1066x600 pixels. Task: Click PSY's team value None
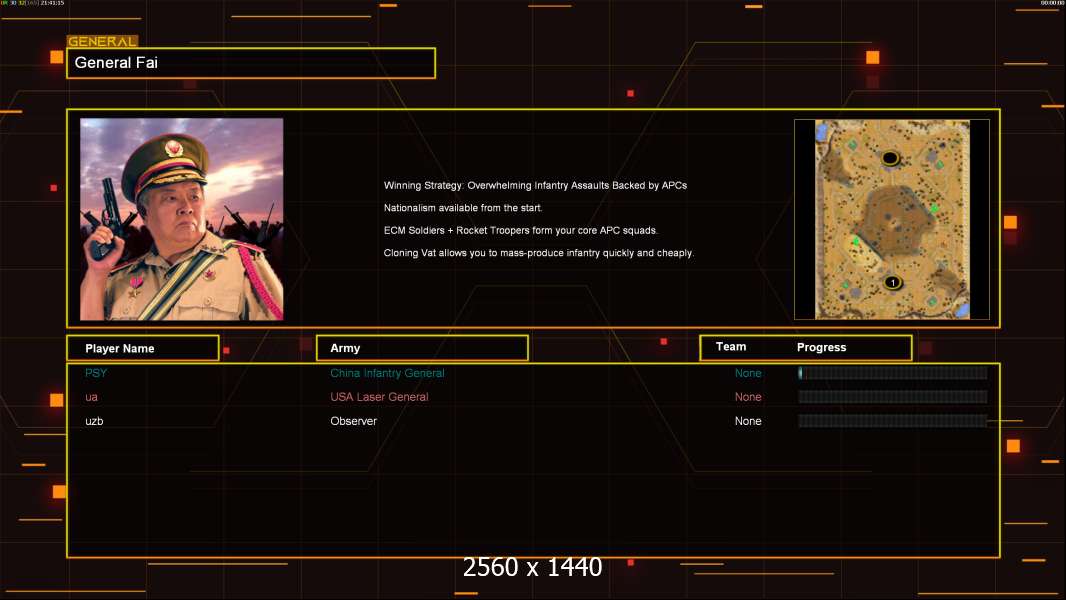(748, 373)
